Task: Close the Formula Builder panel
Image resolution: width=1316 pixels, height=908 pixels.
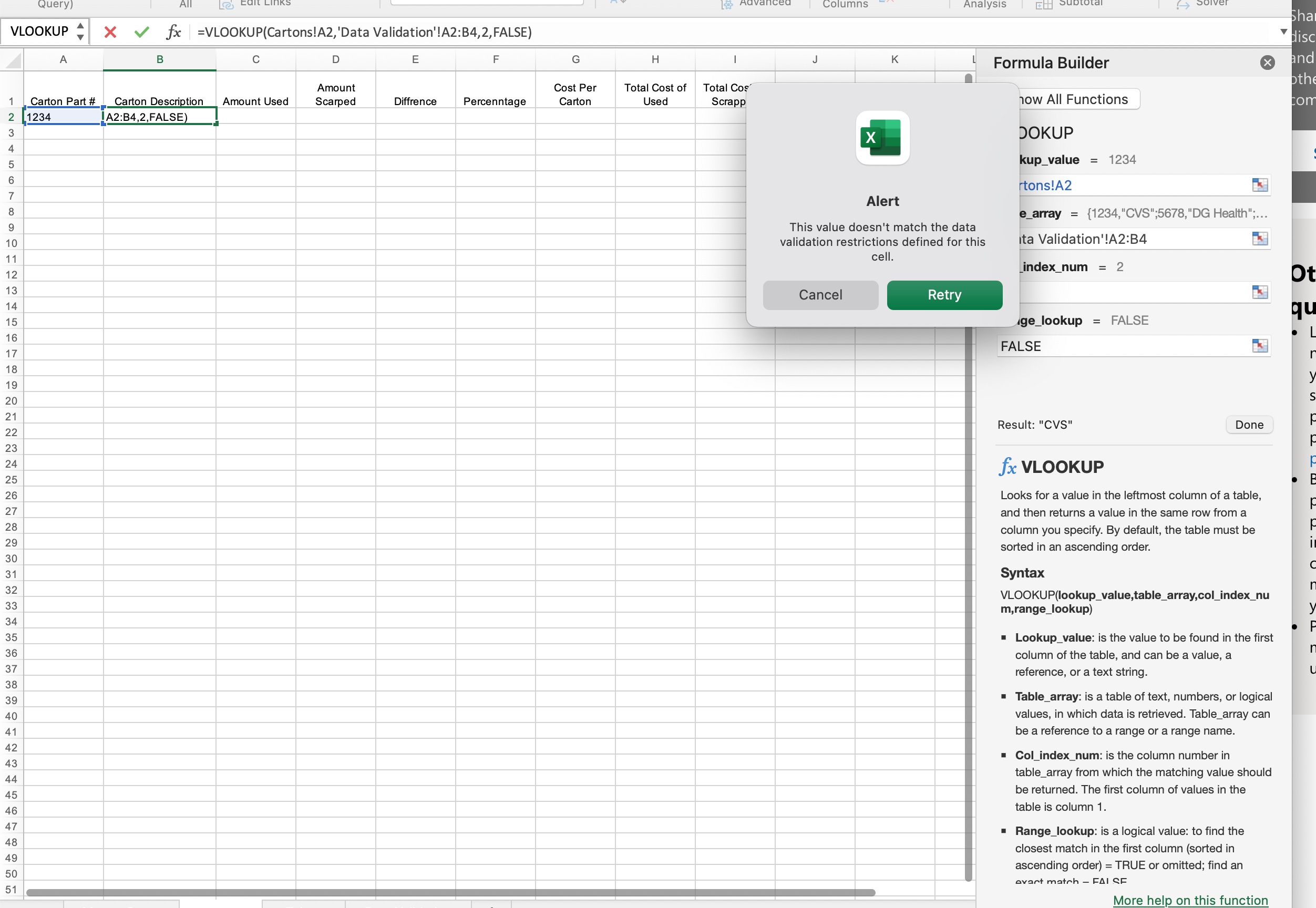Action: click(1267, 63)
